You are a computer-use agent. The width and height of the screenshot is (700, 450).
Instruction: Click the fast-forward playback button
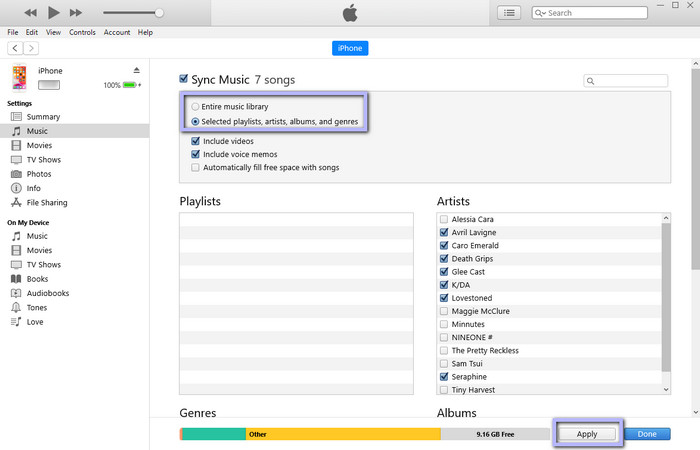[x=76, y=12]
